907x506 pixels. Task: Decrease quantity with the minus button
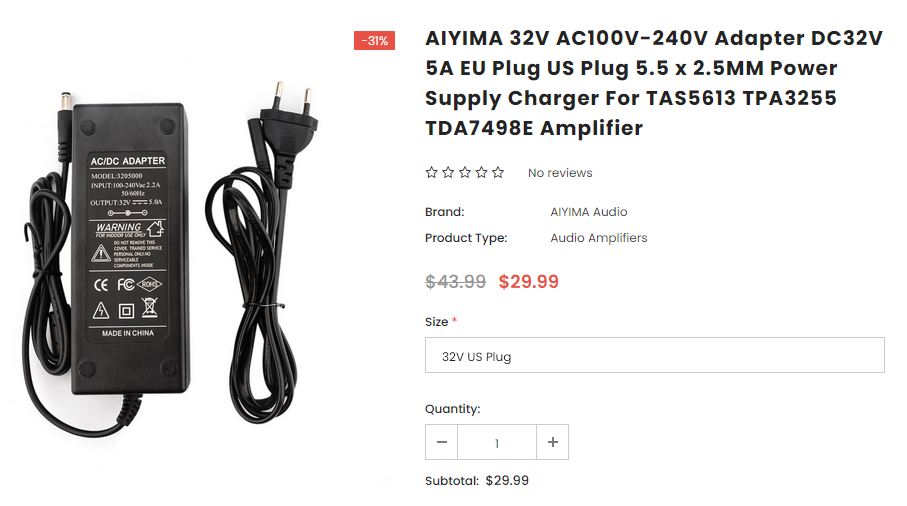pos(441,442)
